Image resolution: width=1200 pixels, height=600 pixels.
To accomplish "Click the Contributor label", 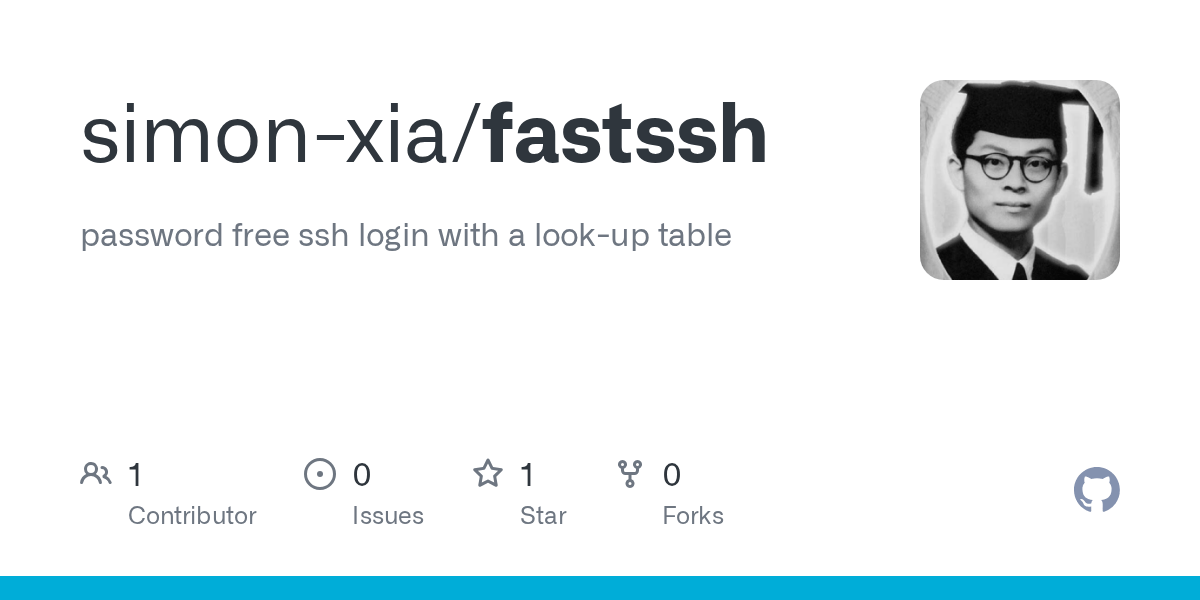I will 192,516.
